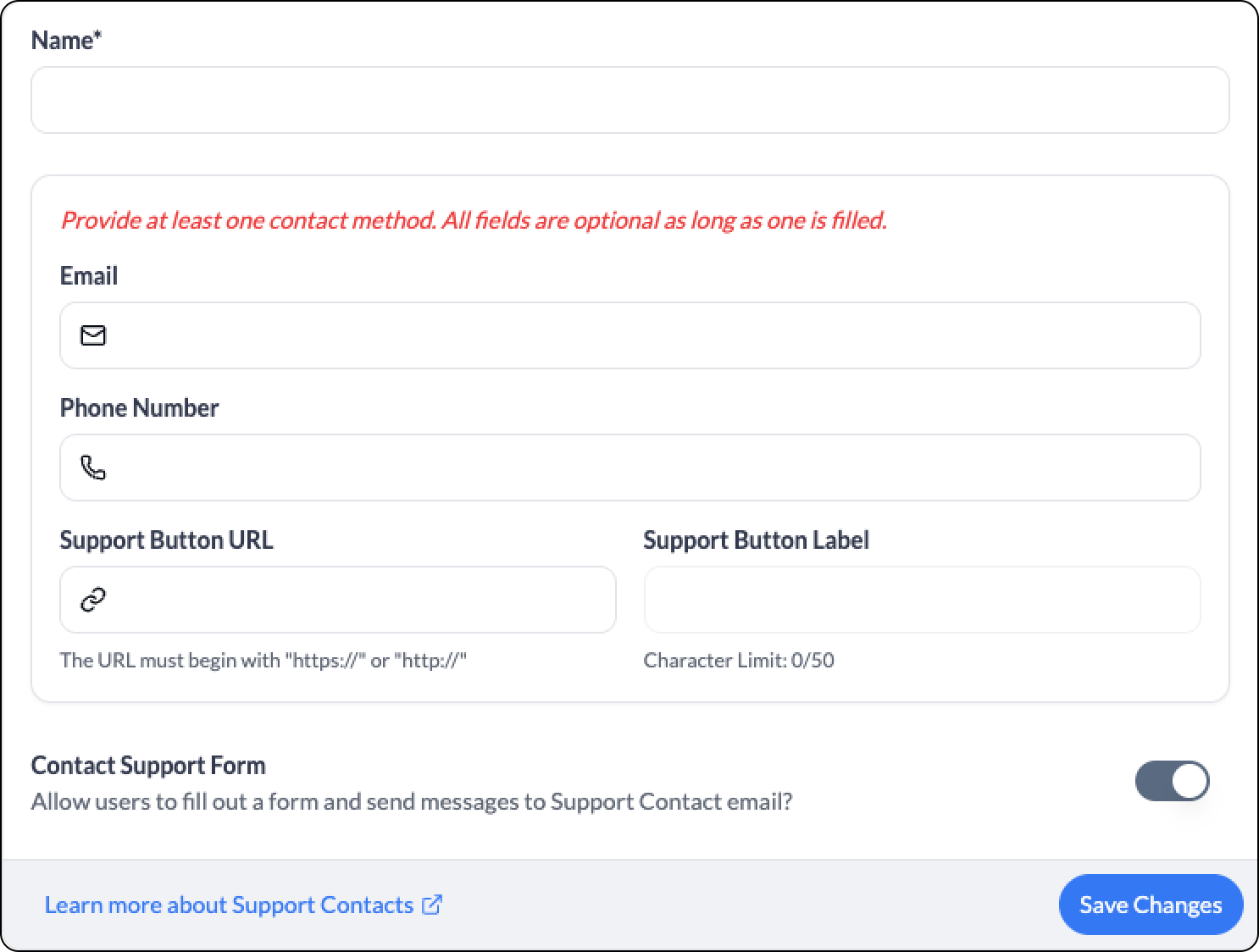Toggle the Contact Support Form switch

1173,780
